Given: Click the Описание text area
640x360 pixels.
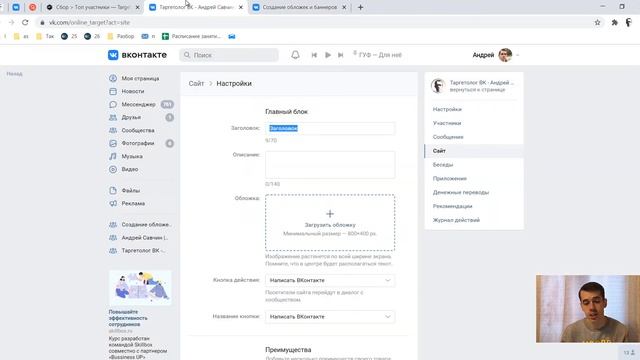Looking at the screenshot, I should (x=330, y=164).
